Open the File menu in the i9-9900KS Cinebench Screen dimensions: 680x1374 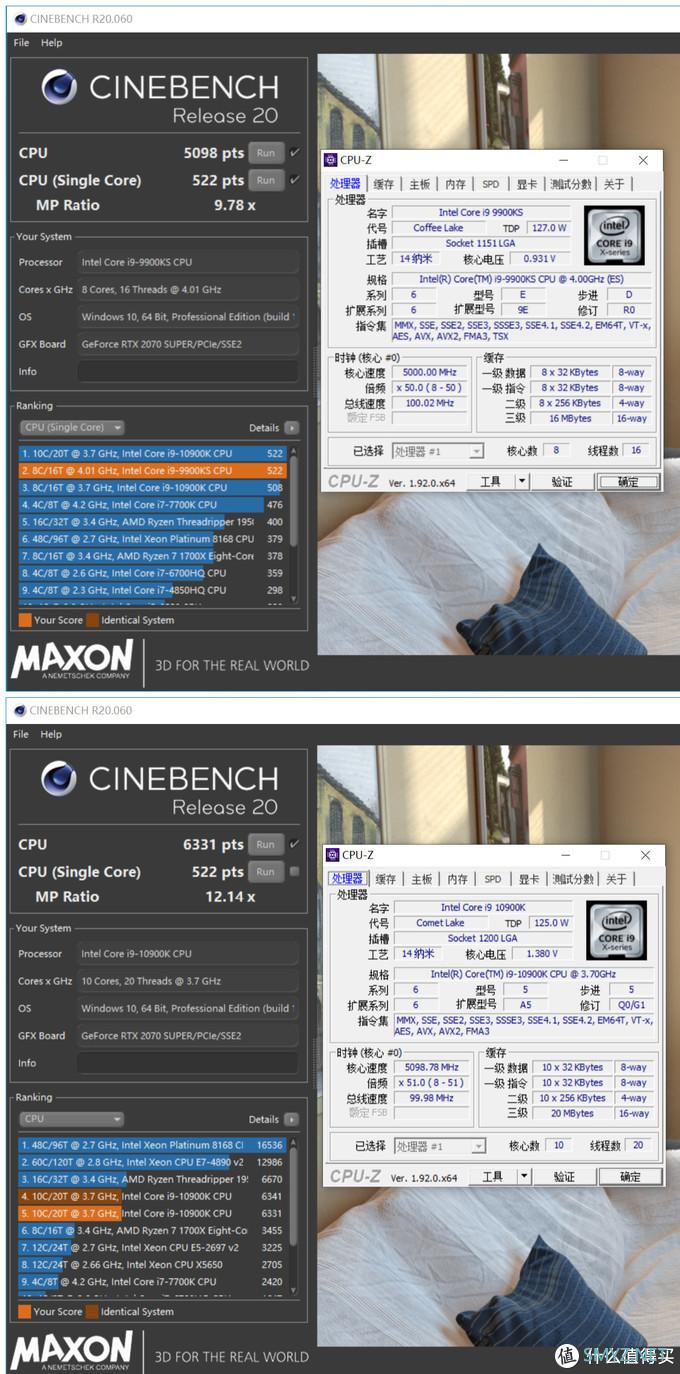coord(22,43)
